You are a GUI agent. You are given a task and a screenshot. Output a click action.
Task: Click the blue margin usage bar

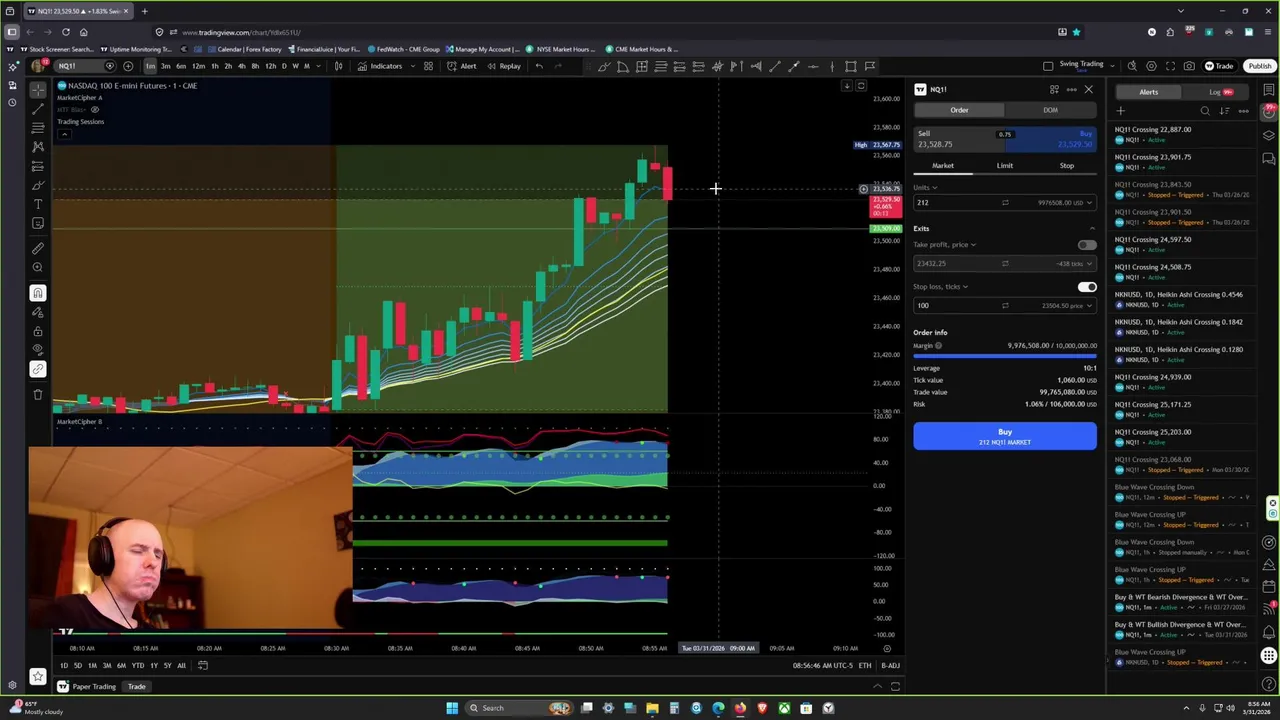(x=1004, y=356)
